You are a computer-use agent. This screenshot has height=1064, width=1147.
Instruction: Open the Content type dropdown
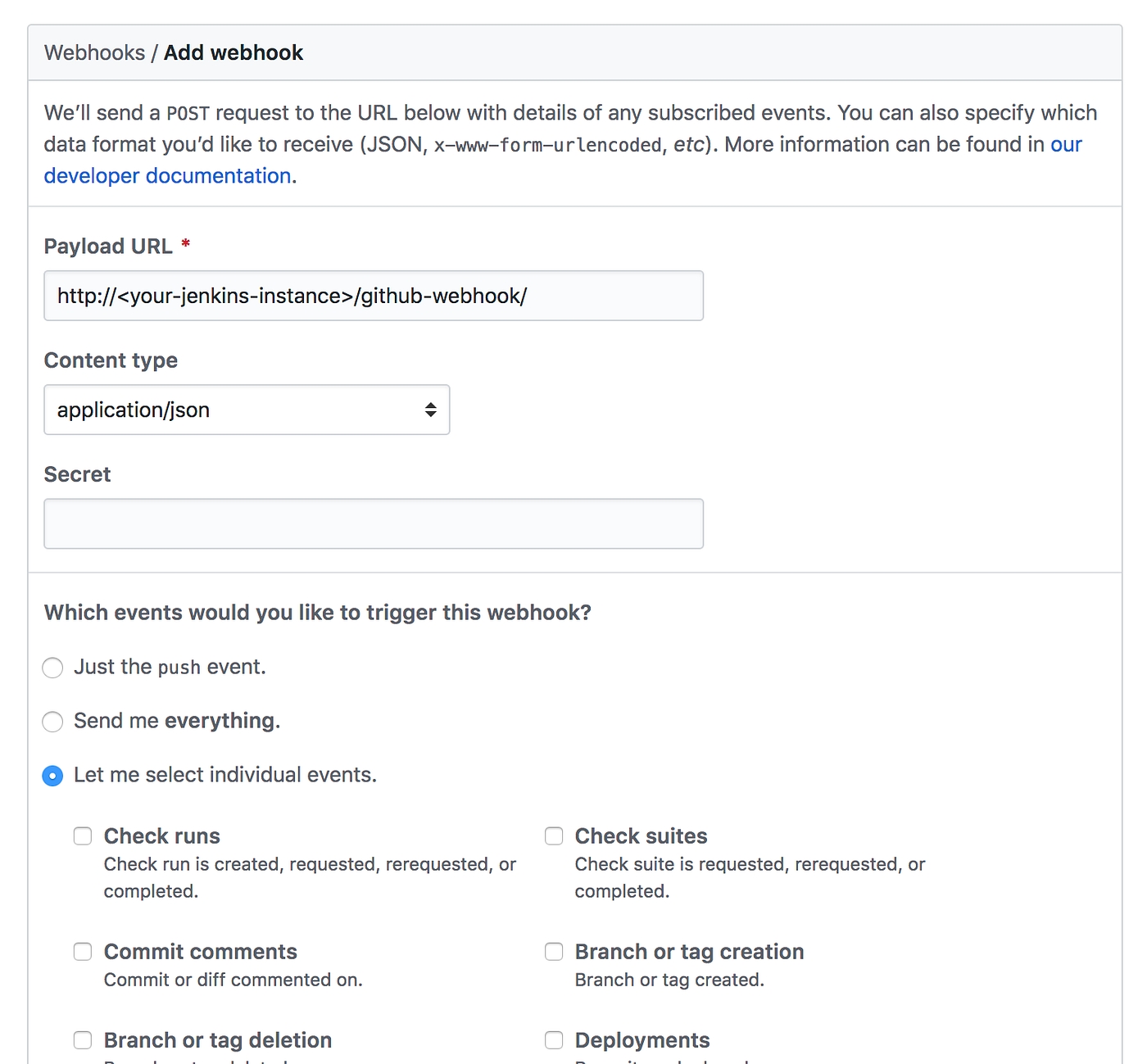[246, 410]
